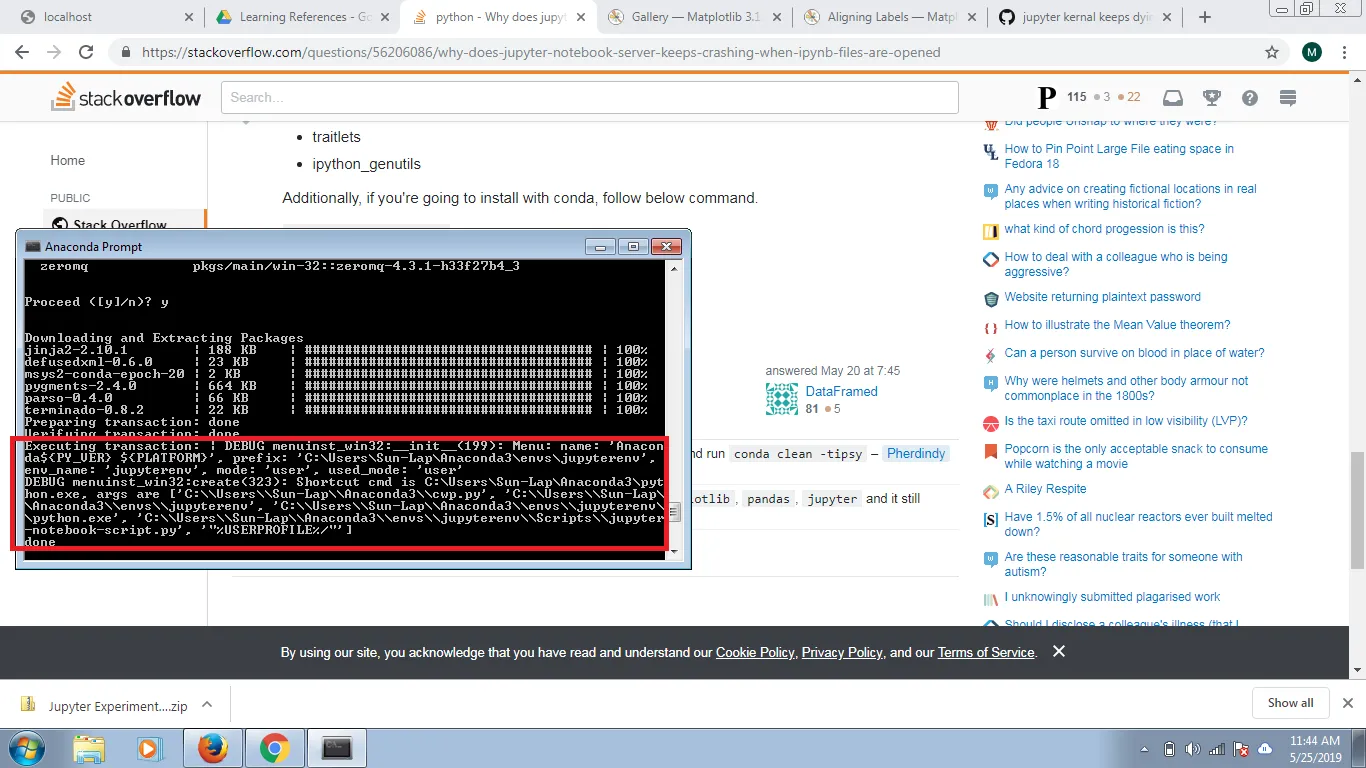The image size is (1366, 768).
Task: Open the Chrome profile M avatar
Action: click(1312, 52)
